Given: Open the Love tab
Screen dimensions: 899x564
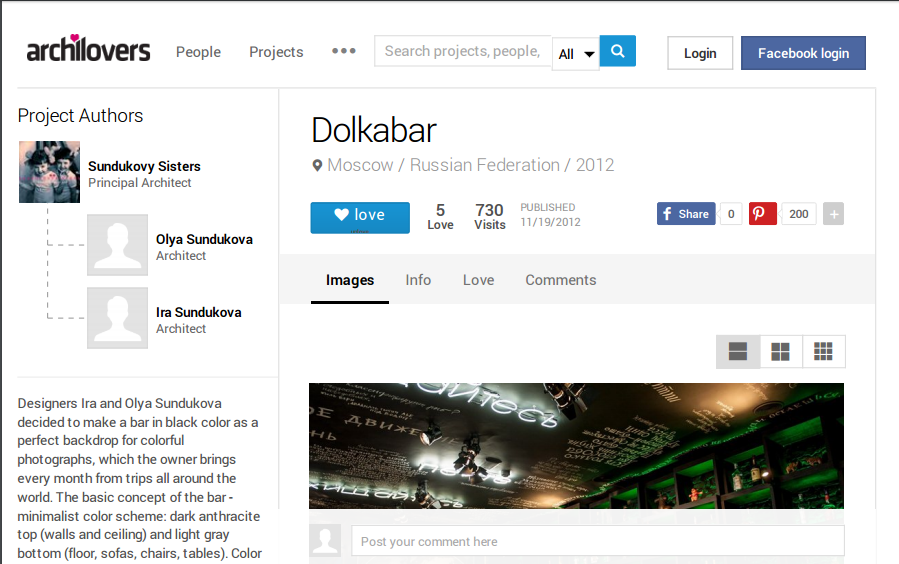Looking at the screenshot, I should pyautogui.click(x=478, y=280).
